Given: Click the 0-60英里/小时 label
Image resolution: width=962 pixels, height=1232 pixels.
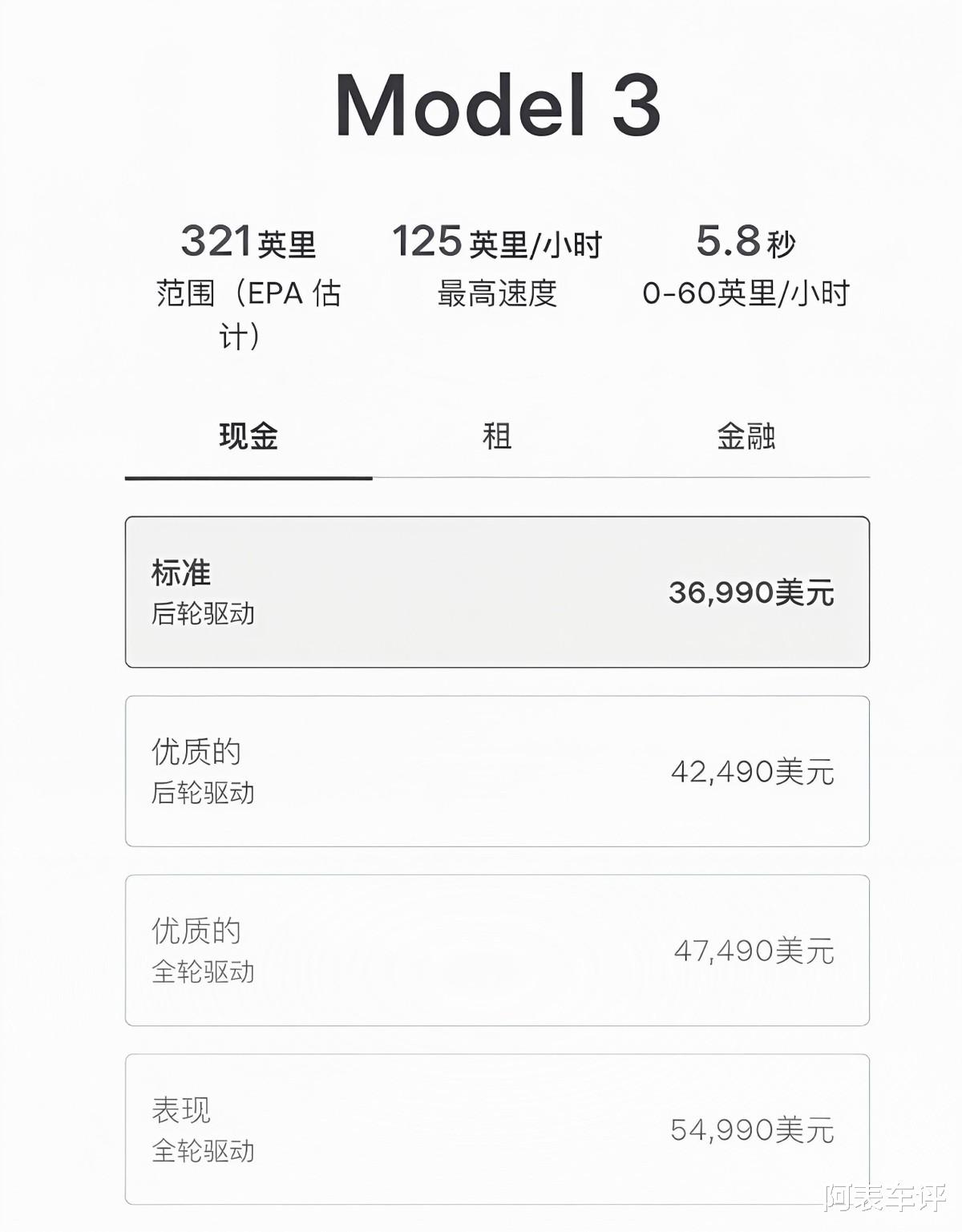Looking at the screenshot, I should point(746,293).
